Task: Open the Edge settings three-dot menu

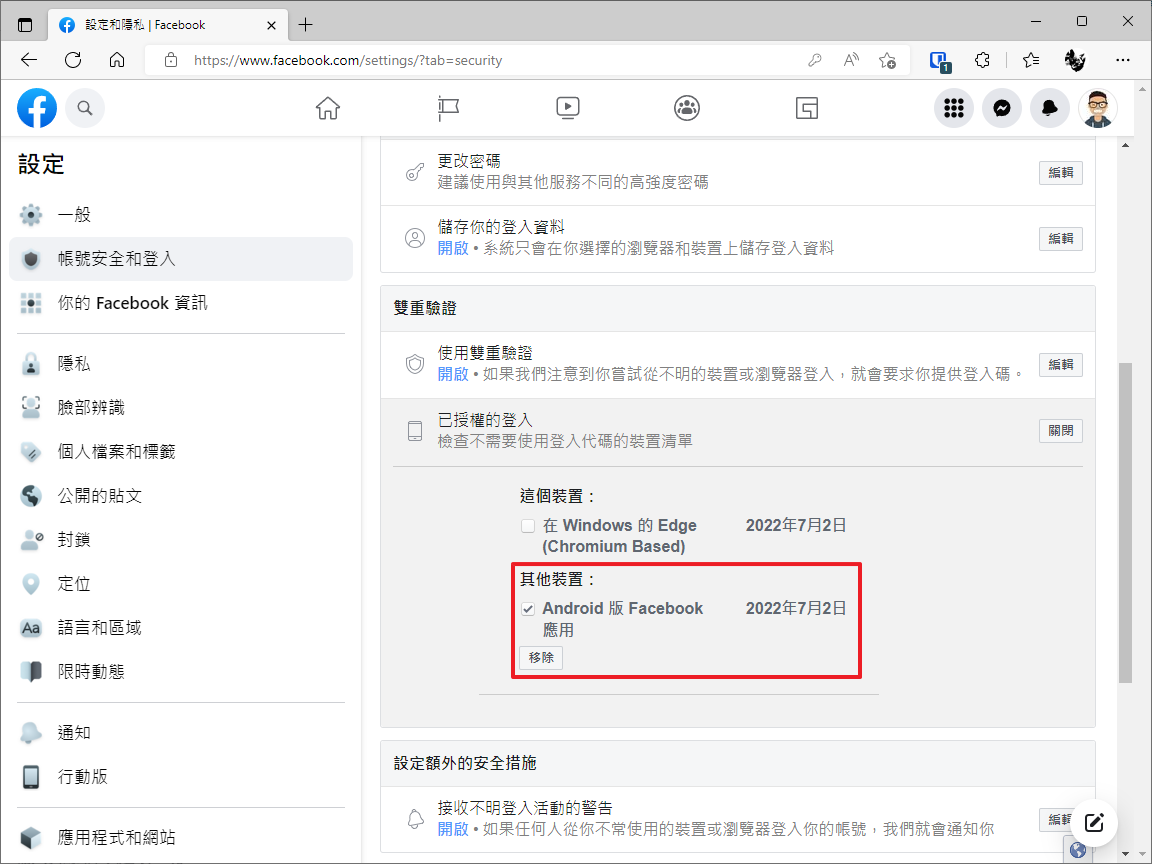Action: (x=1123, y=60)
